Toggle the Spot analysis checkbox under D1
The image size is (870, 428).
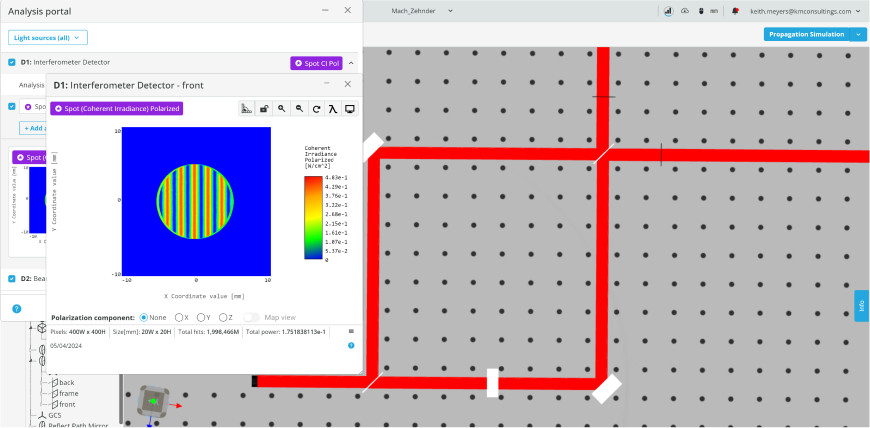[12, 106]
